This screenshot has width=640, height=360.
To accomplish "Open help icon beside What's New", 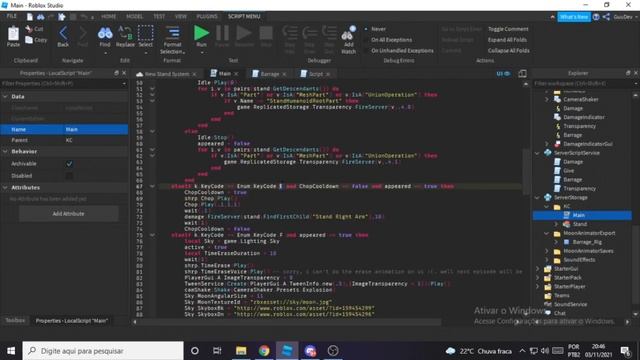I will click(596, 17).
